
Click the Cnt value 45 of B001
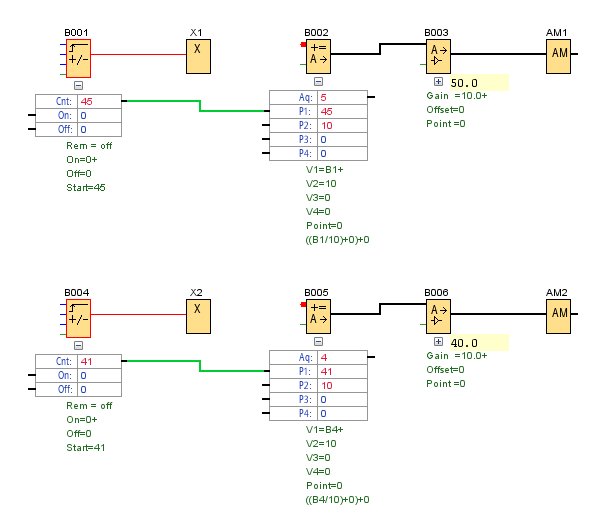coord(99,101)
